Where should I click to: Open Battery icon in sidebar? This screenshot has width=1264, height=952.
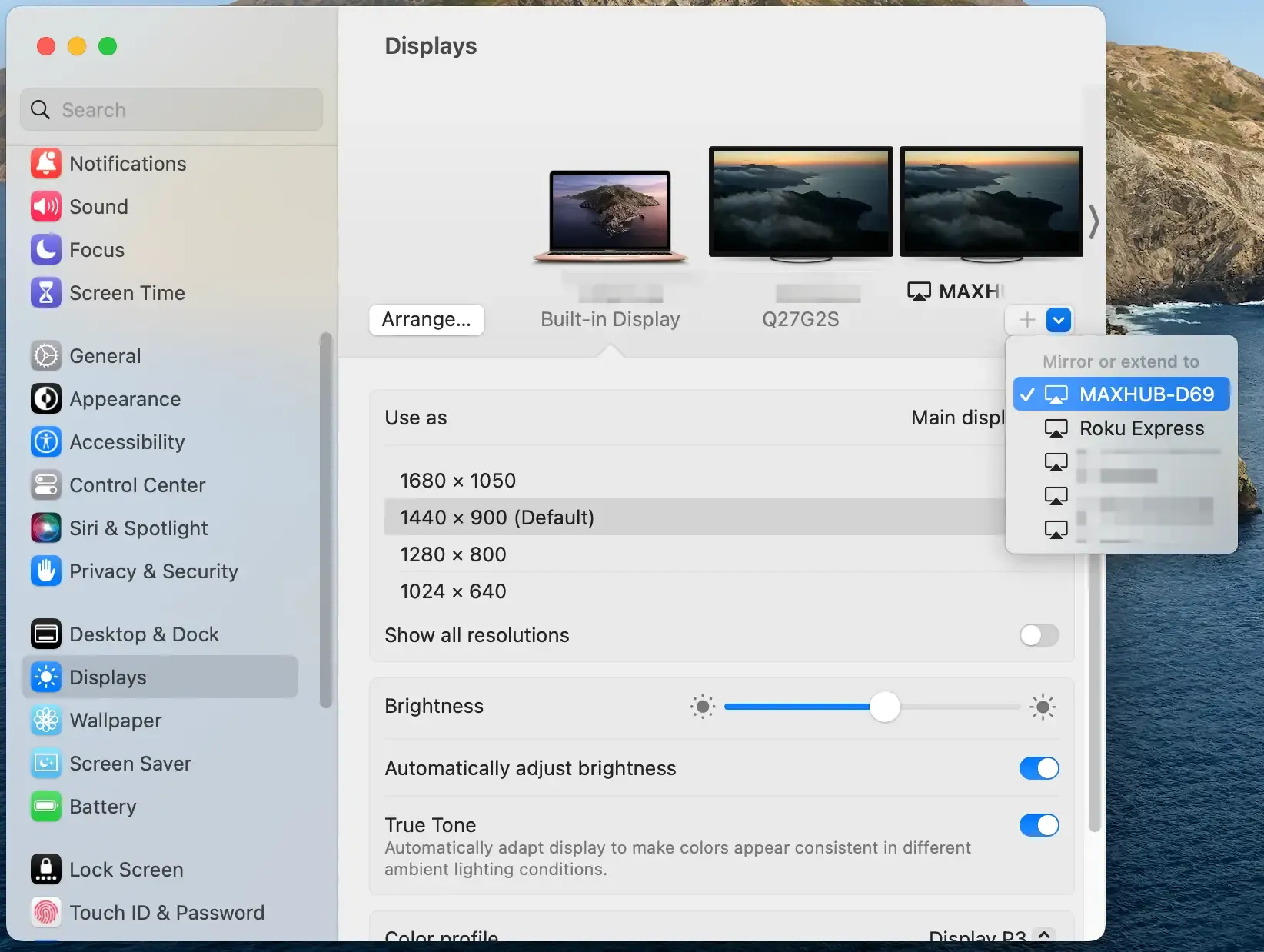pyautogui.click(x=46, y=807)
